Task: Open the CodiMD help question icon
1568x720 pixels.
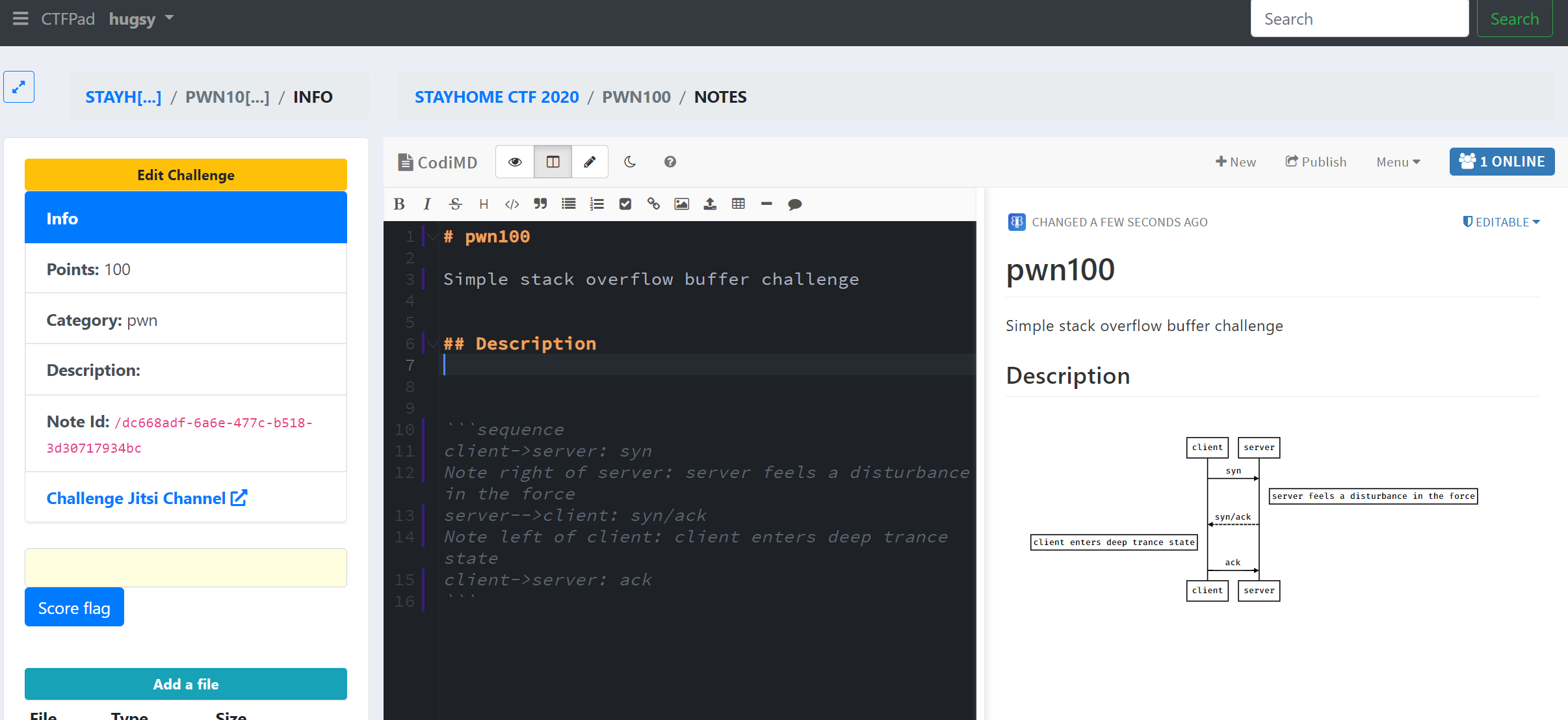Action: (670, 162)
